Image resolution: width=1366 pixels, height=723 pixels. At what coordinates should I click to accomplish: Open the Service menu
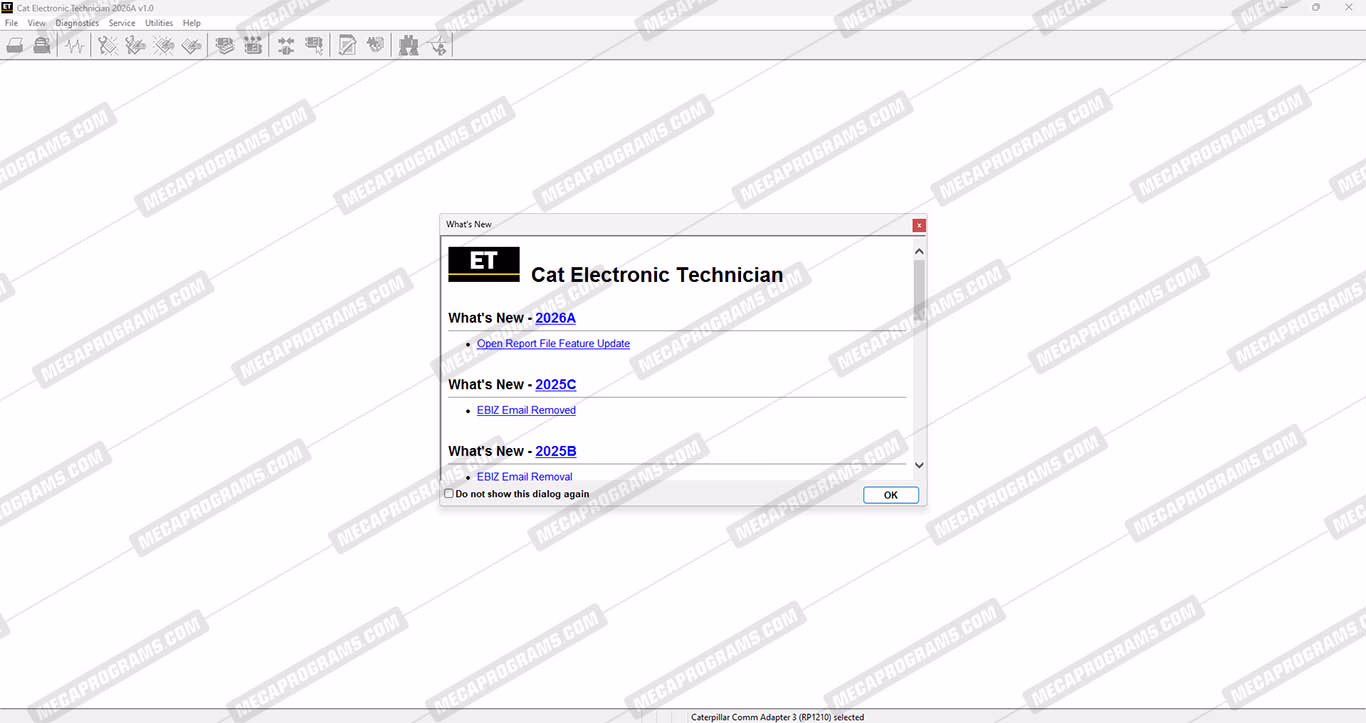pos(122,23)
